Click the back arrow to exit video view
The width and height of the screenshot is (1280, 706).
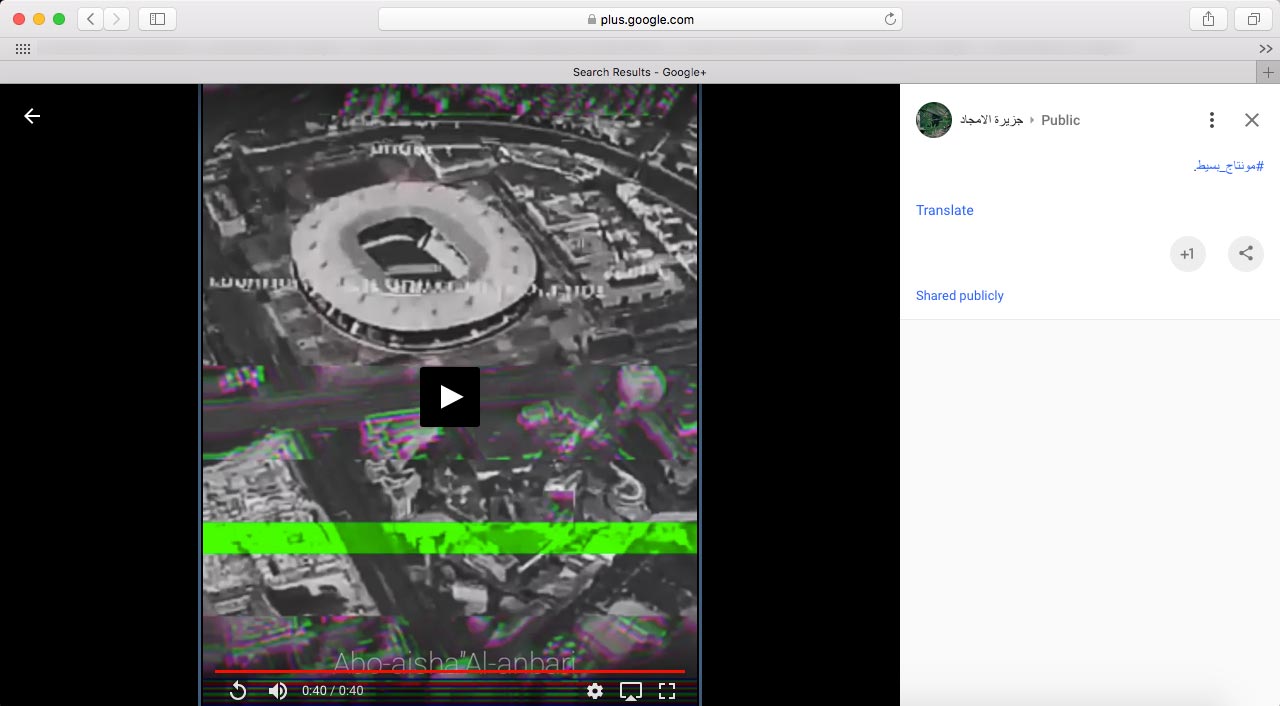32,116
